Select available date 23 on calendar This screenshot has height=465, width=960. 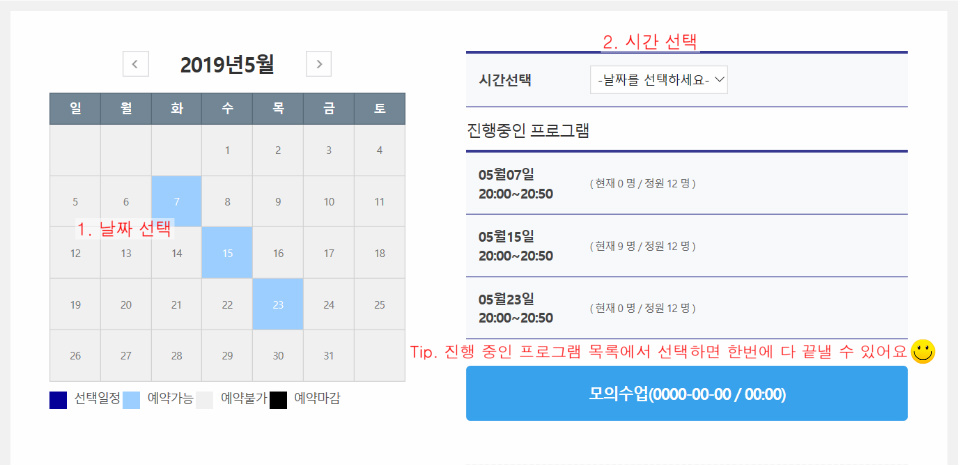(x=278, y=304)
